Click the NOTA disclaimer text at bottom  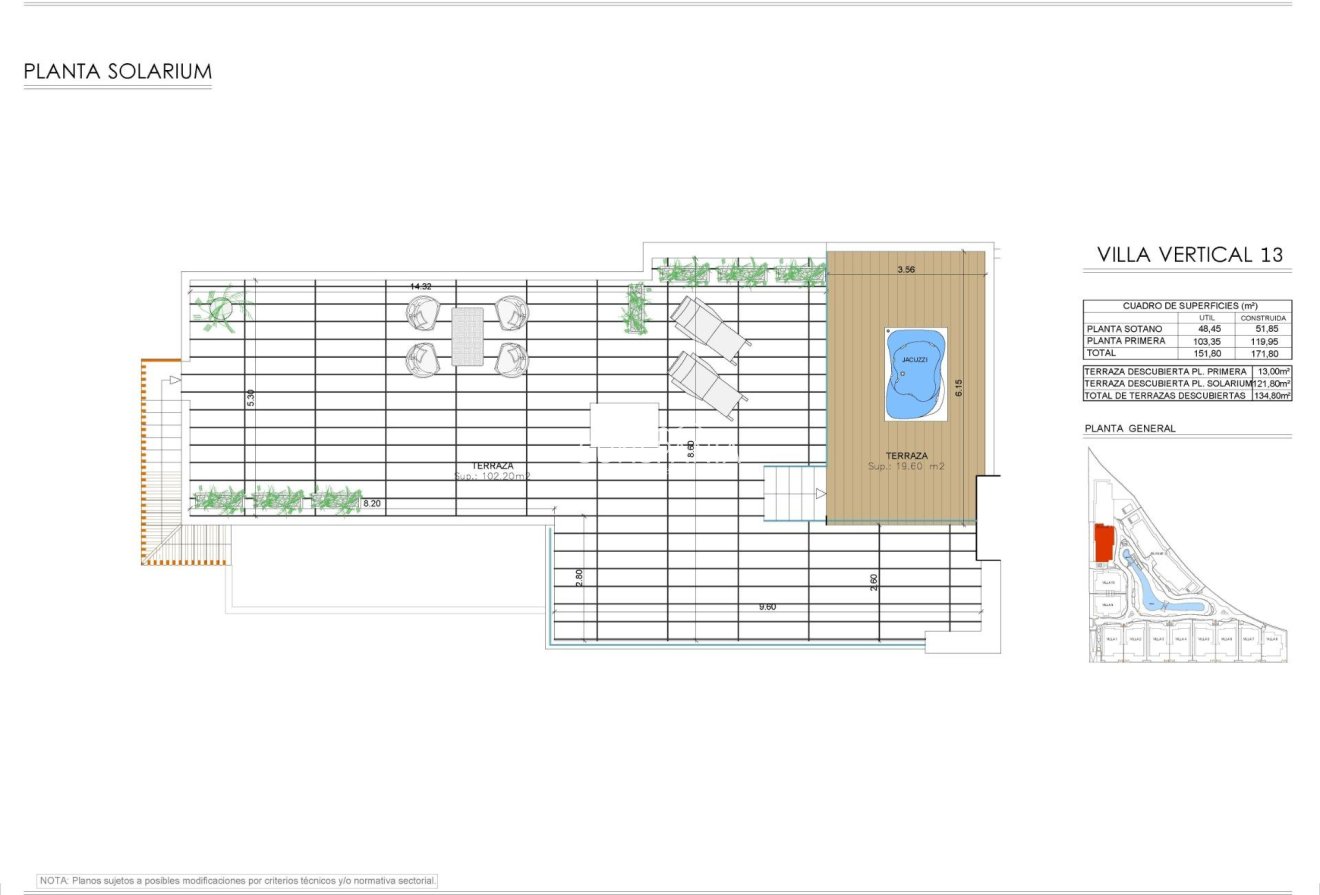point(238,881)
